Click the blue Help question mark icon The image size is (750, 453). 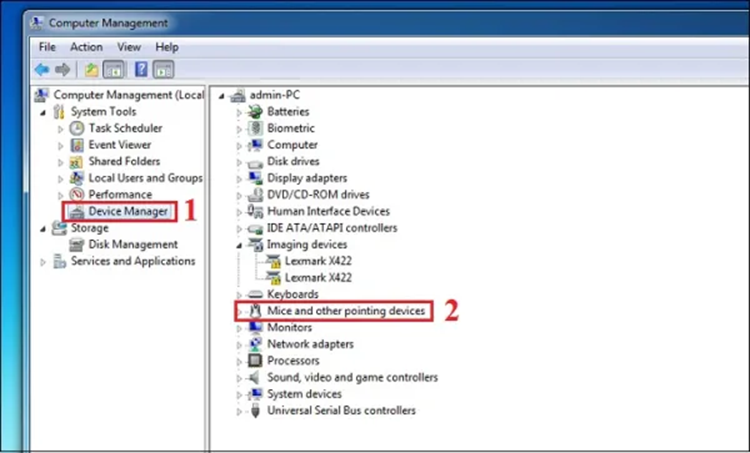(141, 69)
